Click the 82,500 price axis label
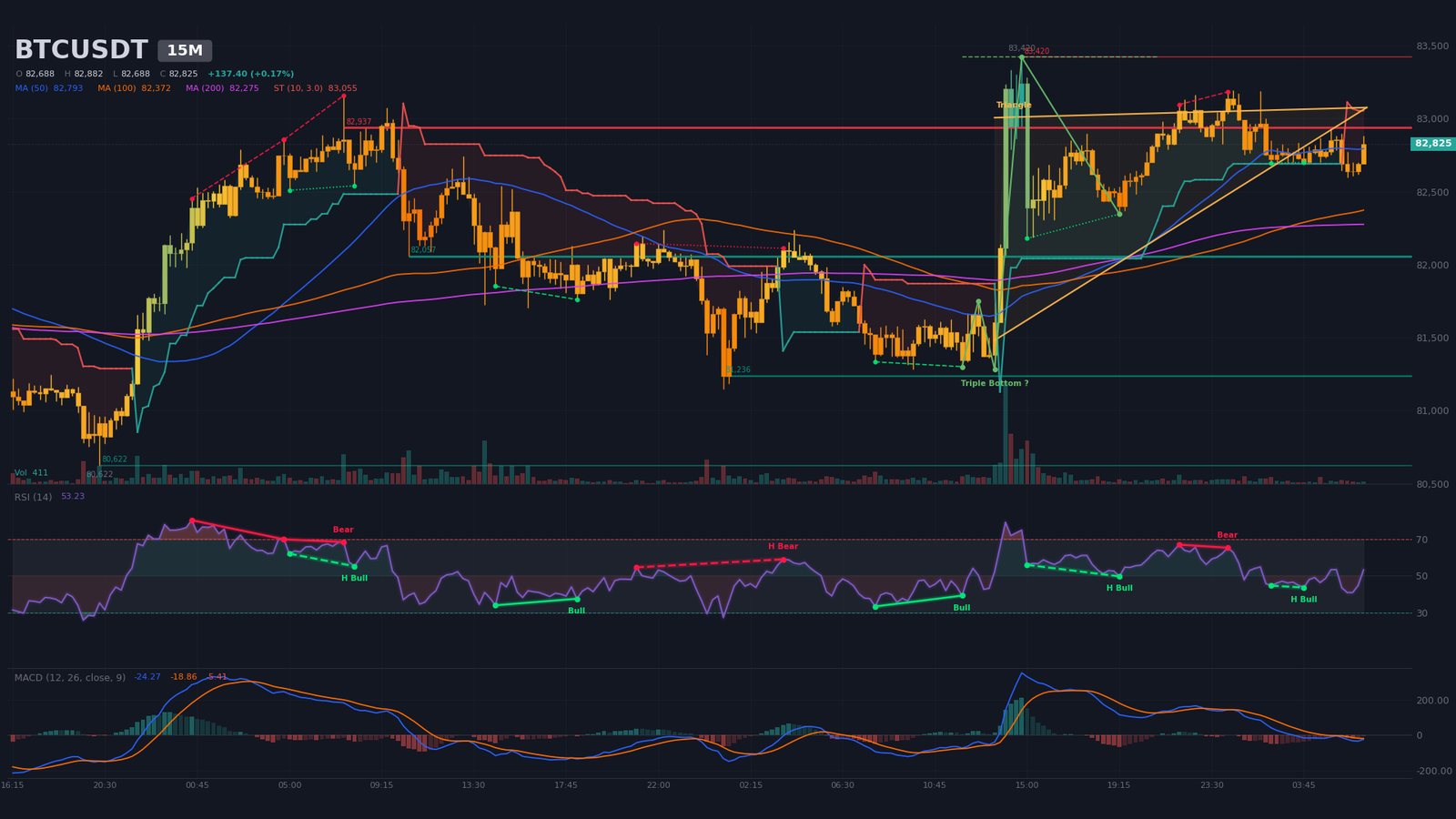The height and width of the screenshot is (819, 1456). [x=1432, y=193]
